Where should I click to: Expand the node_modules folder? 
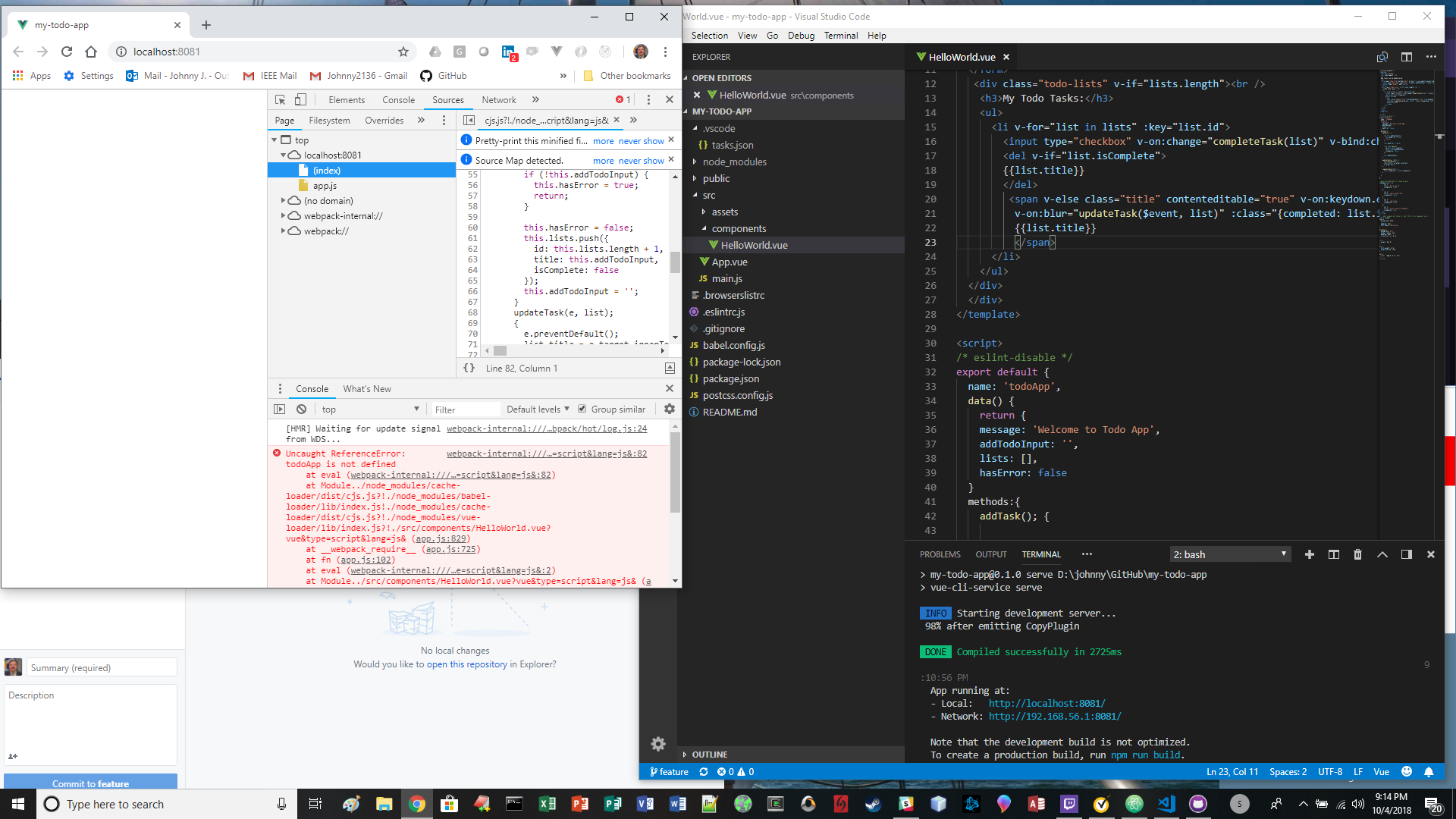(x=734, y=162)
